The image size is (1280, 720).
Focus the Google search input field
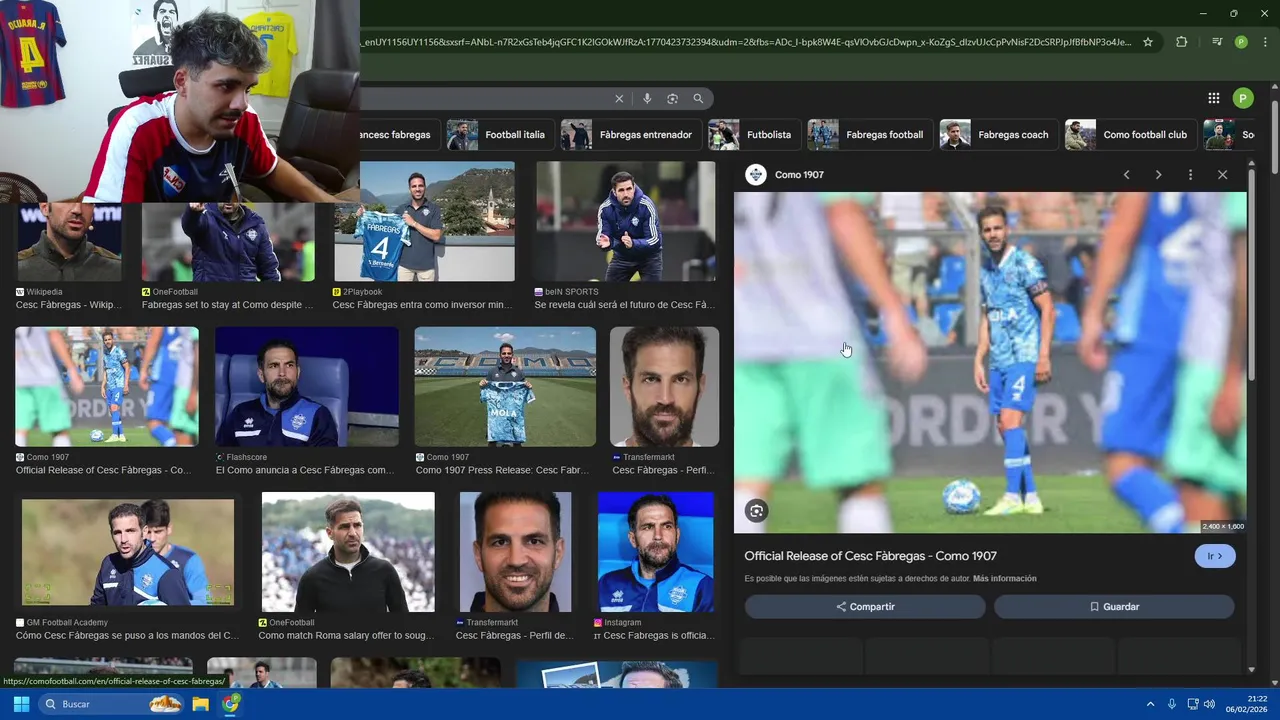point(485,98)
